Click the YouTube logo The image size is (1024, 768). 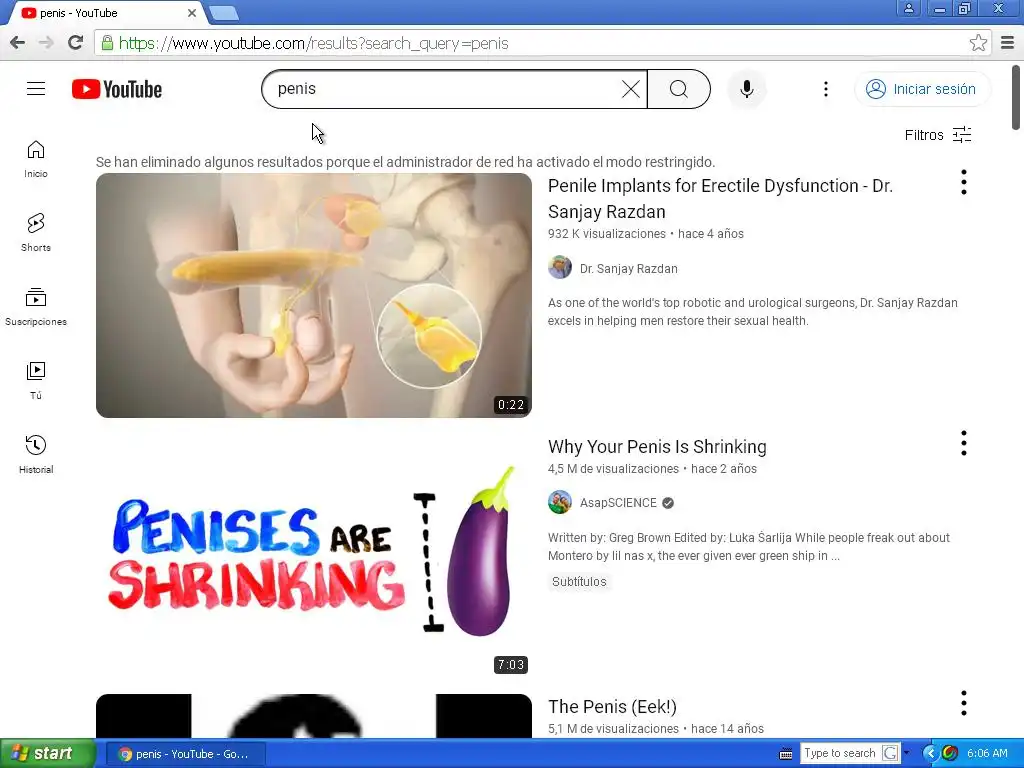(117, 89)
